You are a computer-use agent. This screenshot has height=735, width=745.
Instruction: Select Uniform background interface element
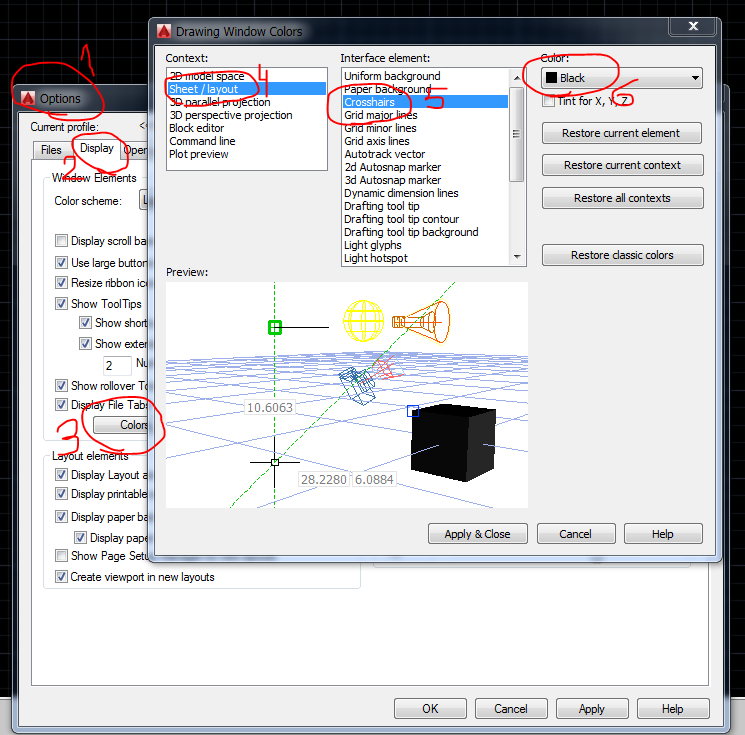pos(425,76)
